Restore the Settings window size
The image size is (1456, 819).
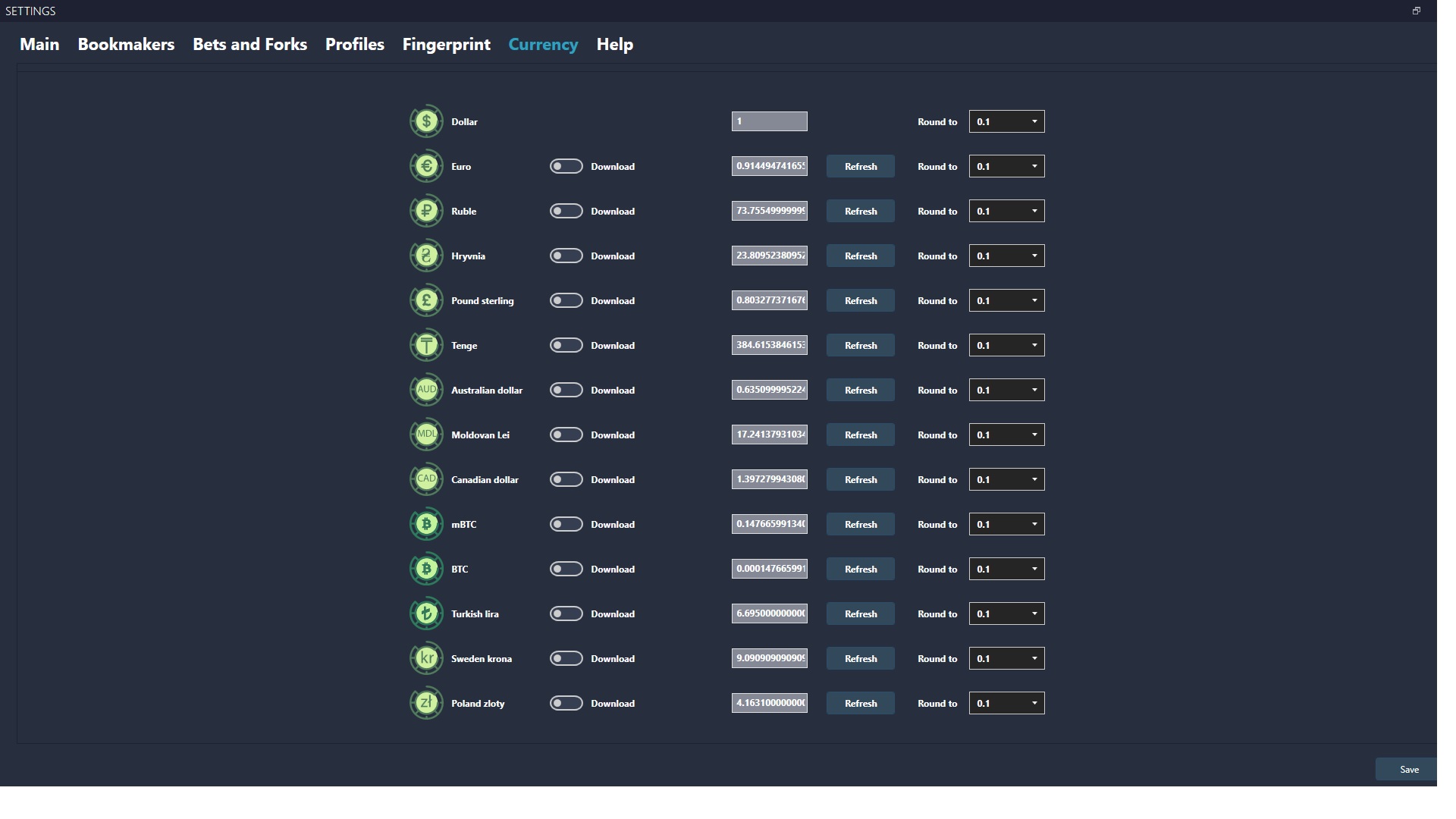(1416, 11)
